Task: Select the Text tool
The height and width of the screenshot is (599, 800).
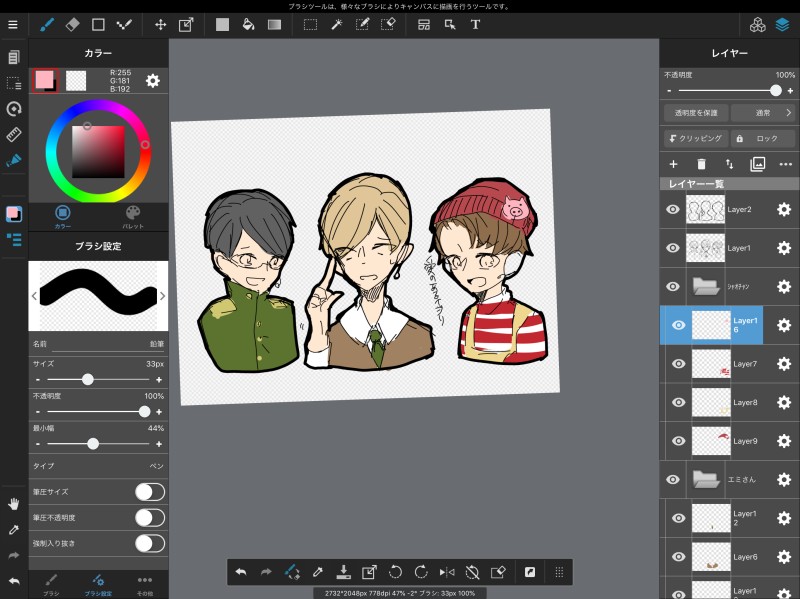Action: pos(475,24)
